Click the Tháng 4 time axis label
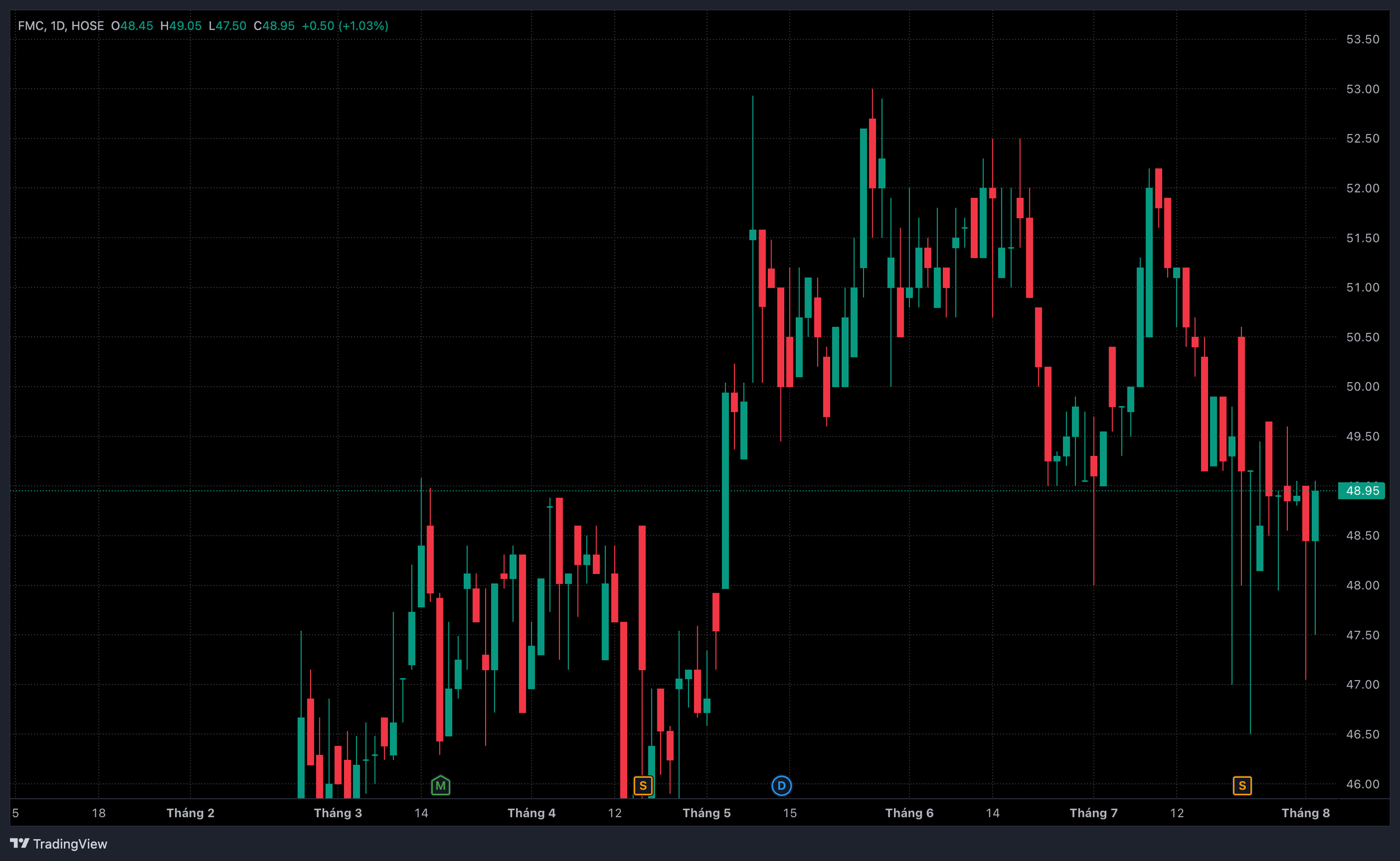Image resolution: width=1400 pixels, height=861 pixels. tap(532, 812)
